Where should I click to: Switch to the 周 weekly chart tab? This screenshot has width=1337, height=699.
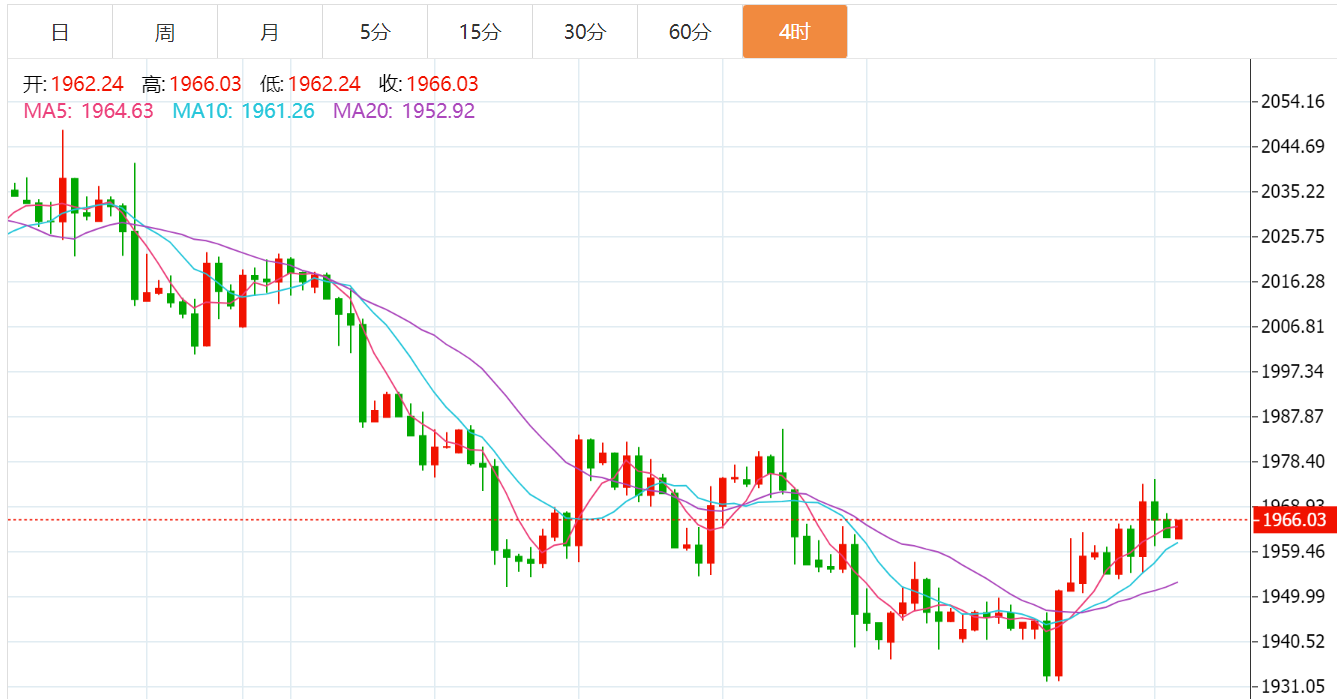(x=165, y=32)
